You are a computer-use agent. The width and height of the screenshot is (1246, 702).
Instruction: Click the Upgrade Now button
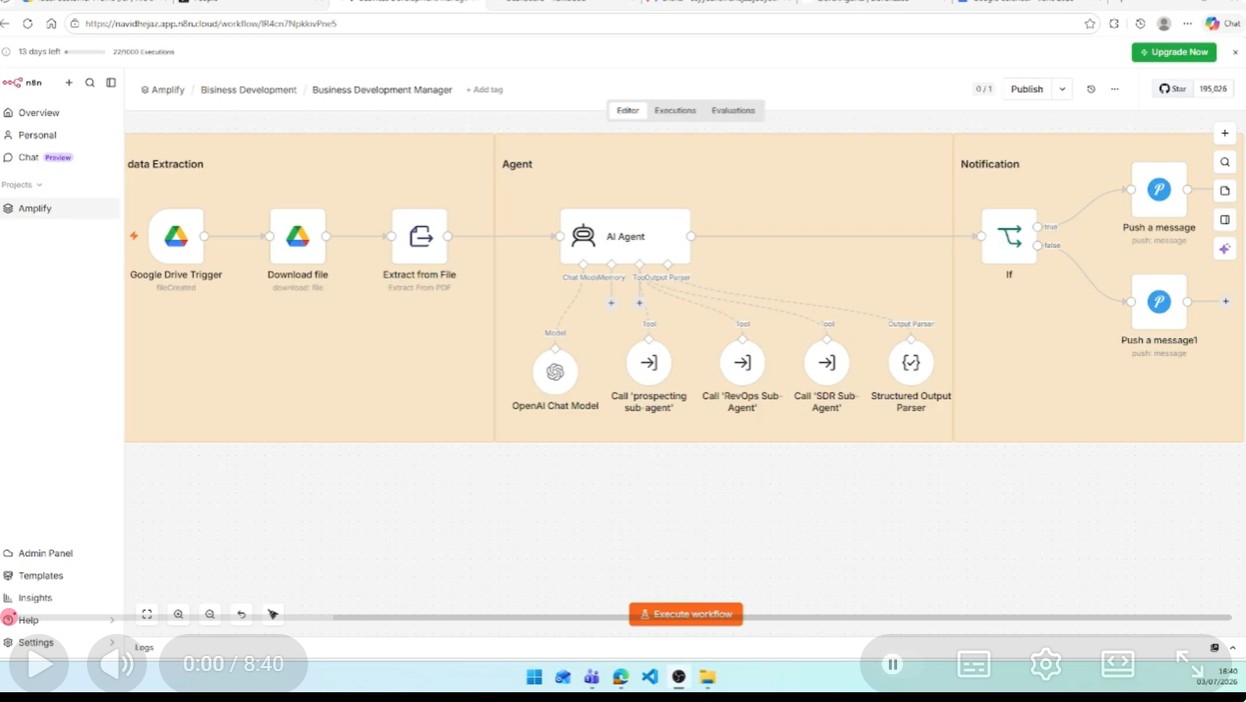[1174, 52]
